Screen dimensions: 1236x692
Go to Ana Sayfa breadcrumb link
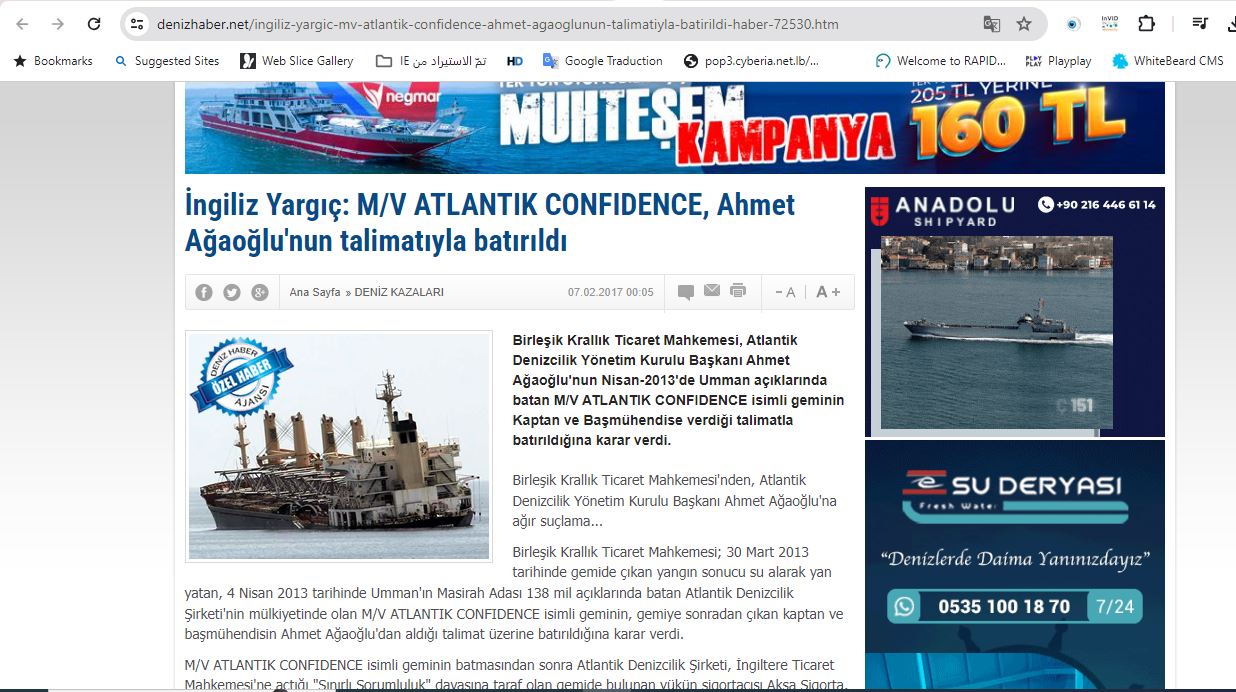(x=314, y=292)
